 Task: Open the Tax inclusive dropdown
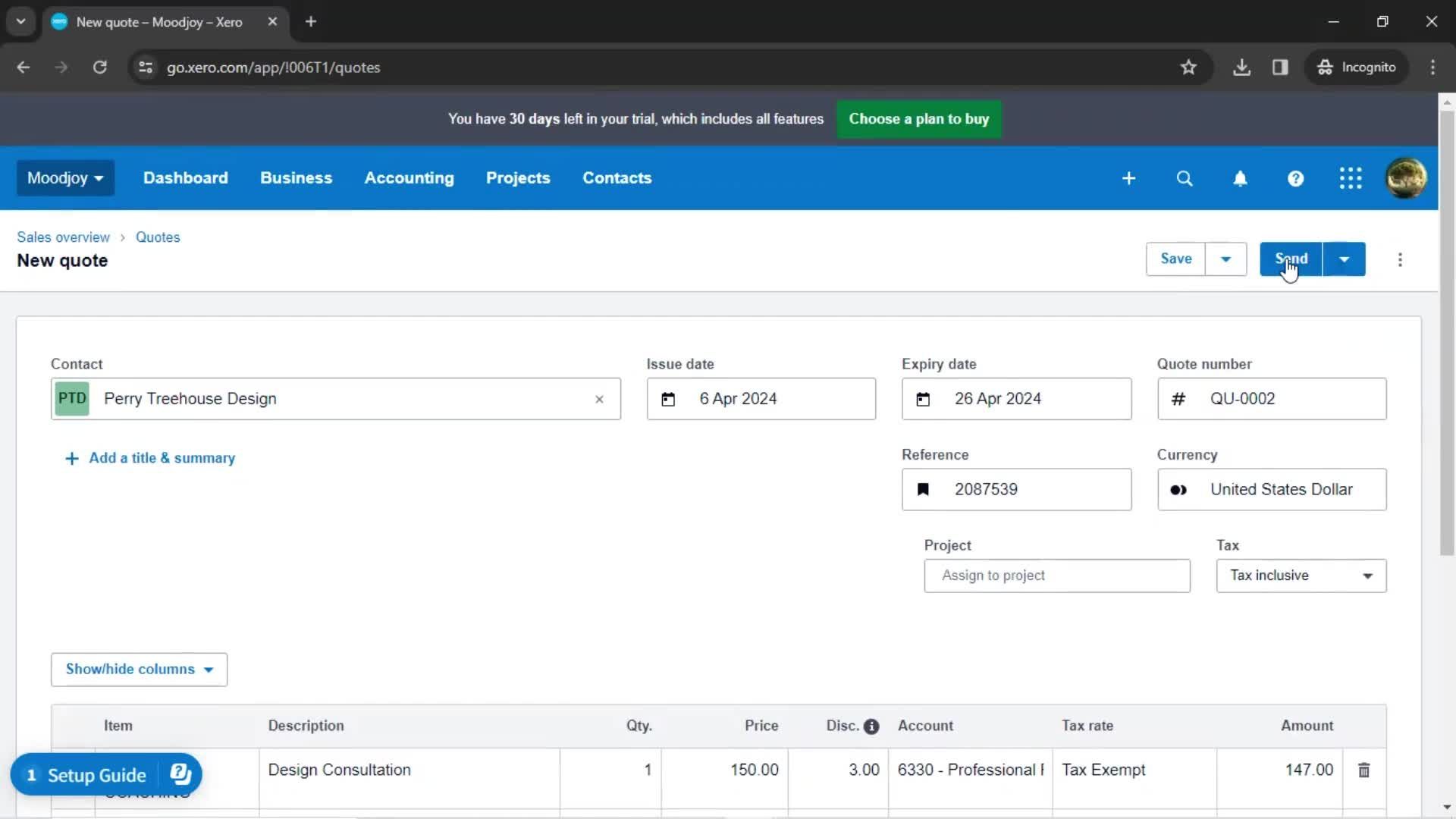click(x=1301, y=576)
